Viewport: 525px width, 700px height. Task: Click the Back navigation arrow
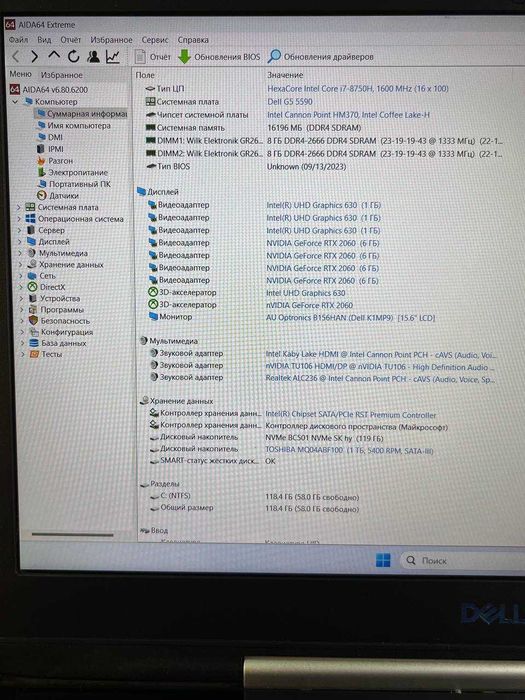(16, 56)
